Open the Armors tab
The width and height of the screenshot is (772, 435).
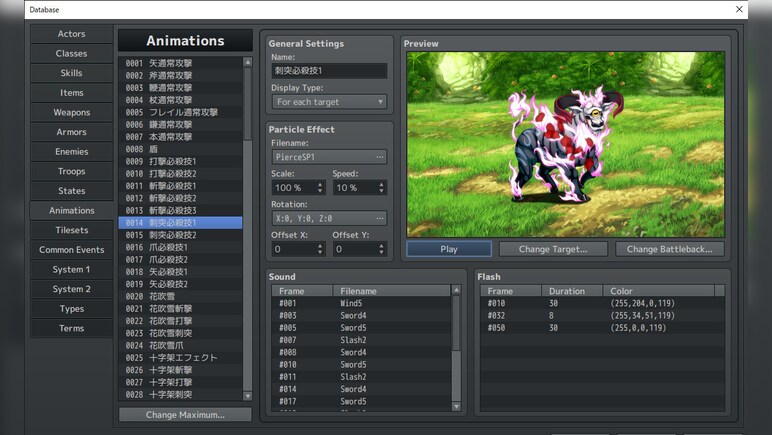(71, 132)
